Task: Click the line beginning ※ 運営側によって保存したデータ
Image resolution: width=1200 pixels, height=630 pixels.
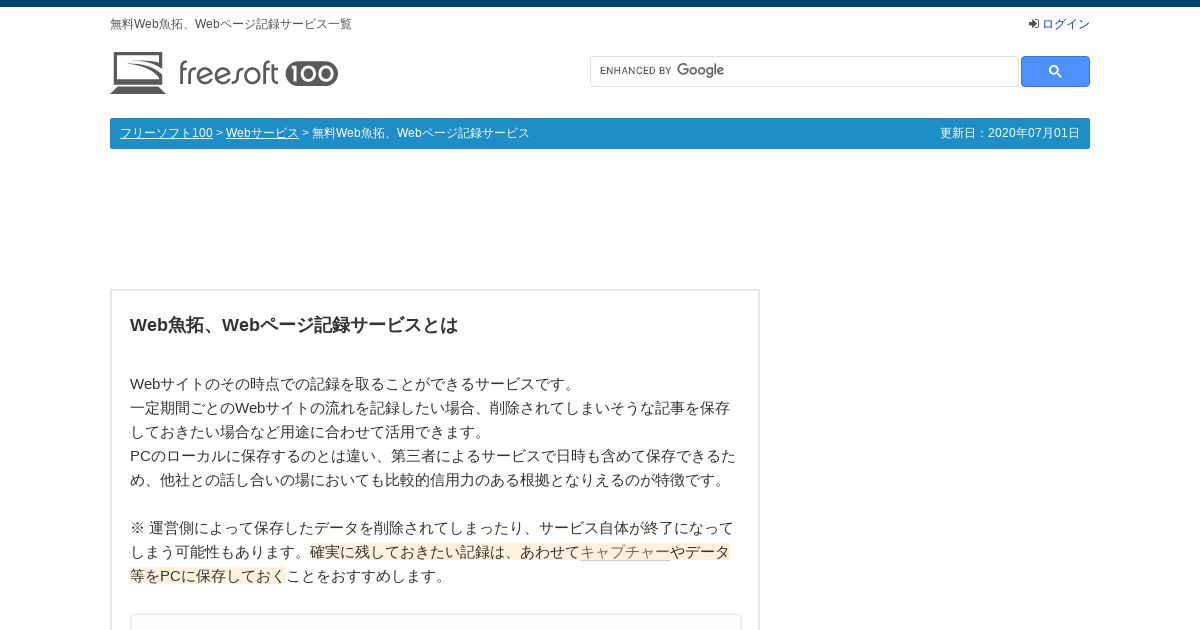Action: (x=432, y=528)
